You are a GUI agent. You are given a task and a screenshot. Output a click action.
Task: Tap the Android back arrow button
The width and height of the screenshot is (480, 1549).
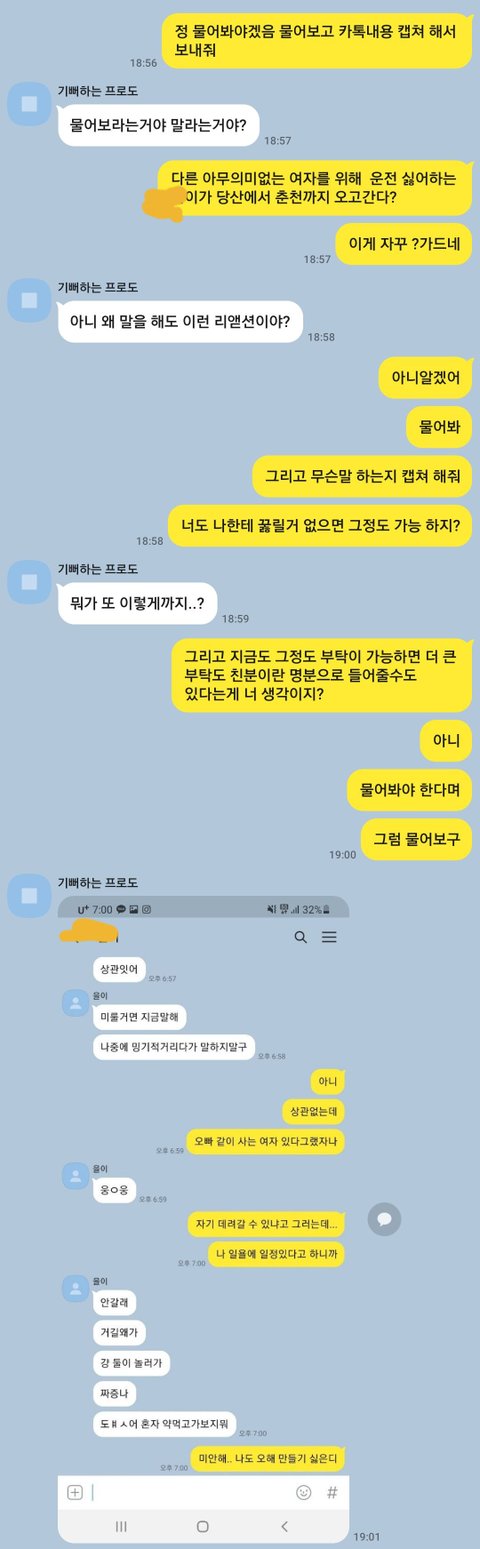click(x=284, y=1526)
